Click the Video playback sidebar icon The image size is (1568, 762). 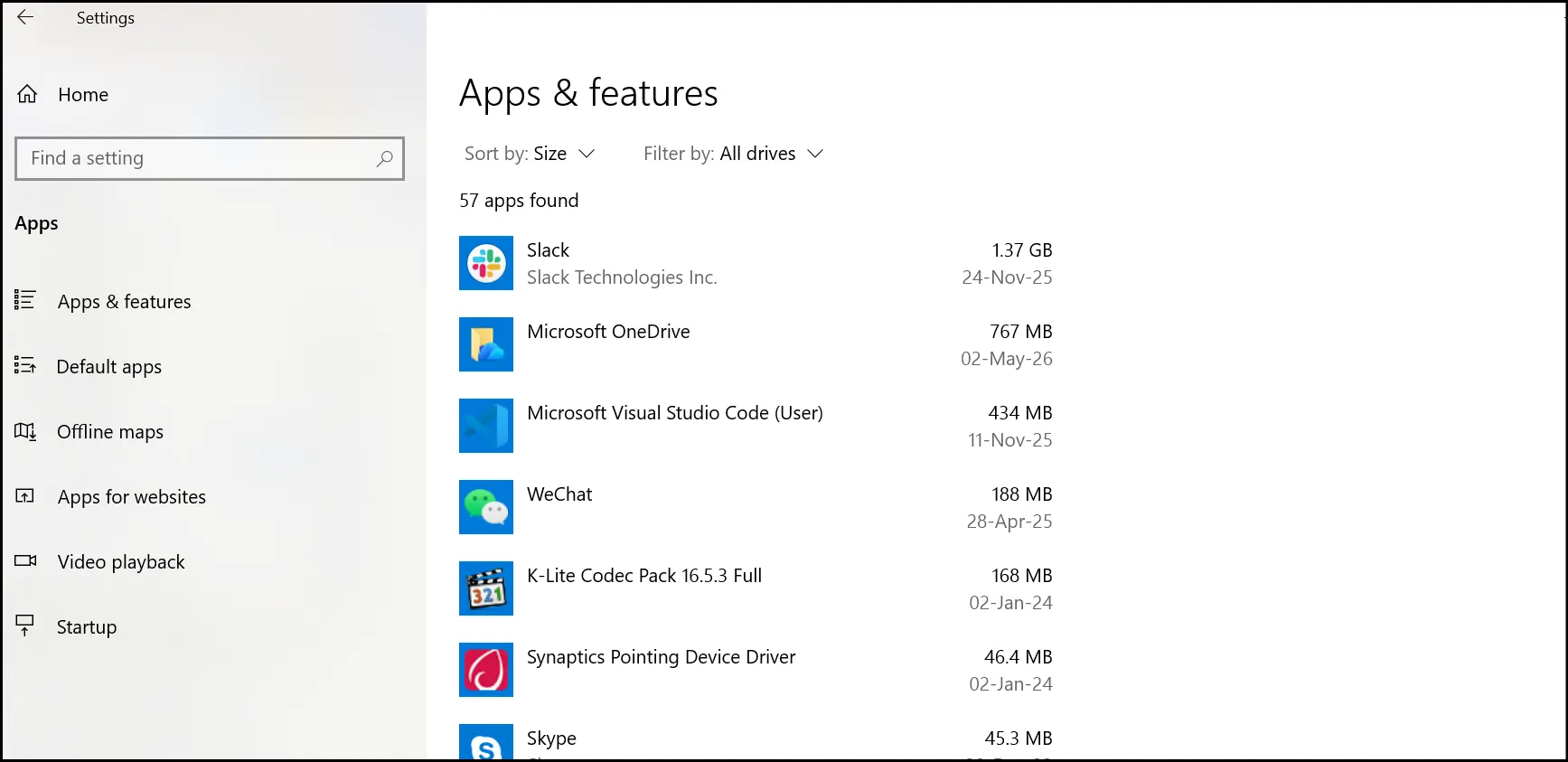click(25, 560)
